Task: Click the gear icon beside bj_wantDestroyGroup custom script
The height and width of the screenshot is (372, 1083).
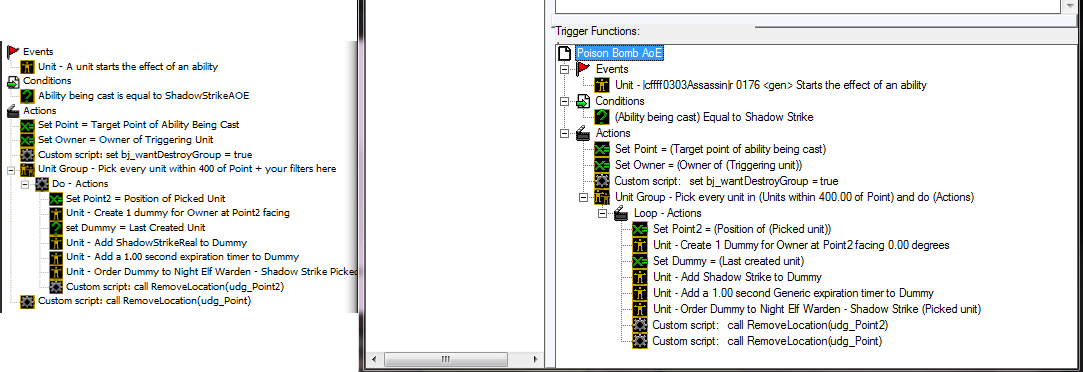Action: pos(602,181)
